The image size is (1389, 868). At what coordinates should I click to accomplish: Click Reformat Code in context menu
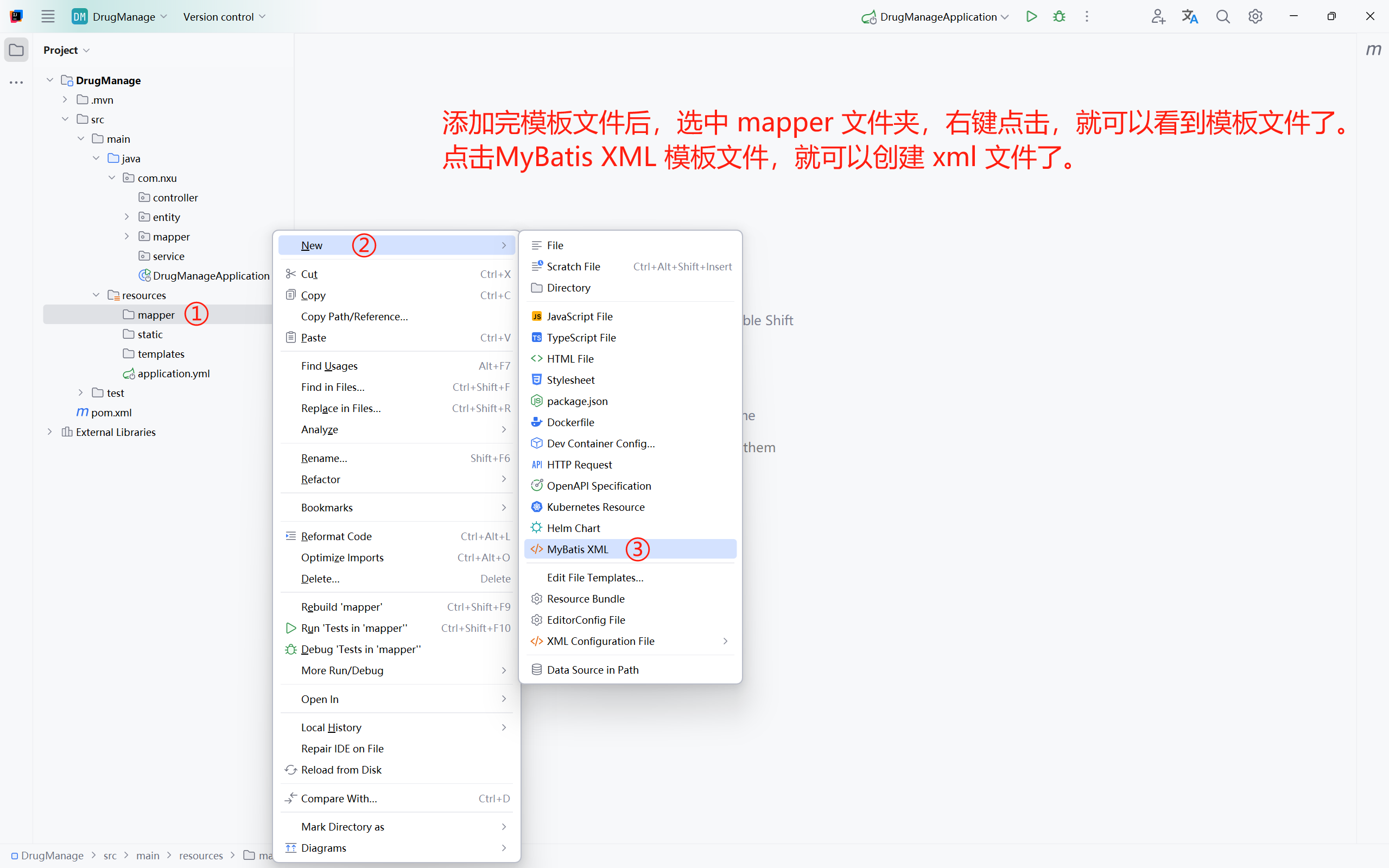pos(337,536)
